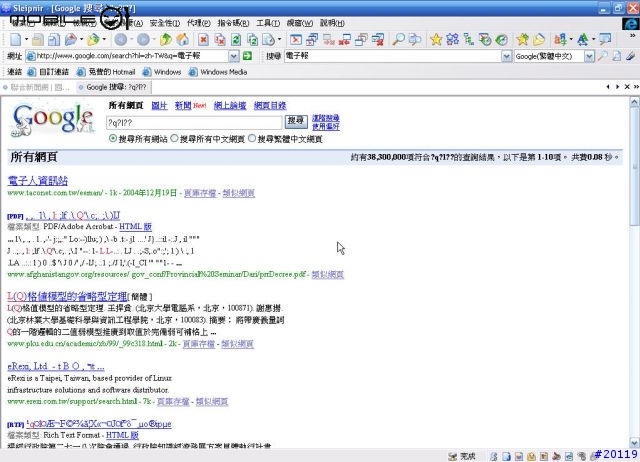Go back with the Back arrow button

(120, 40)
